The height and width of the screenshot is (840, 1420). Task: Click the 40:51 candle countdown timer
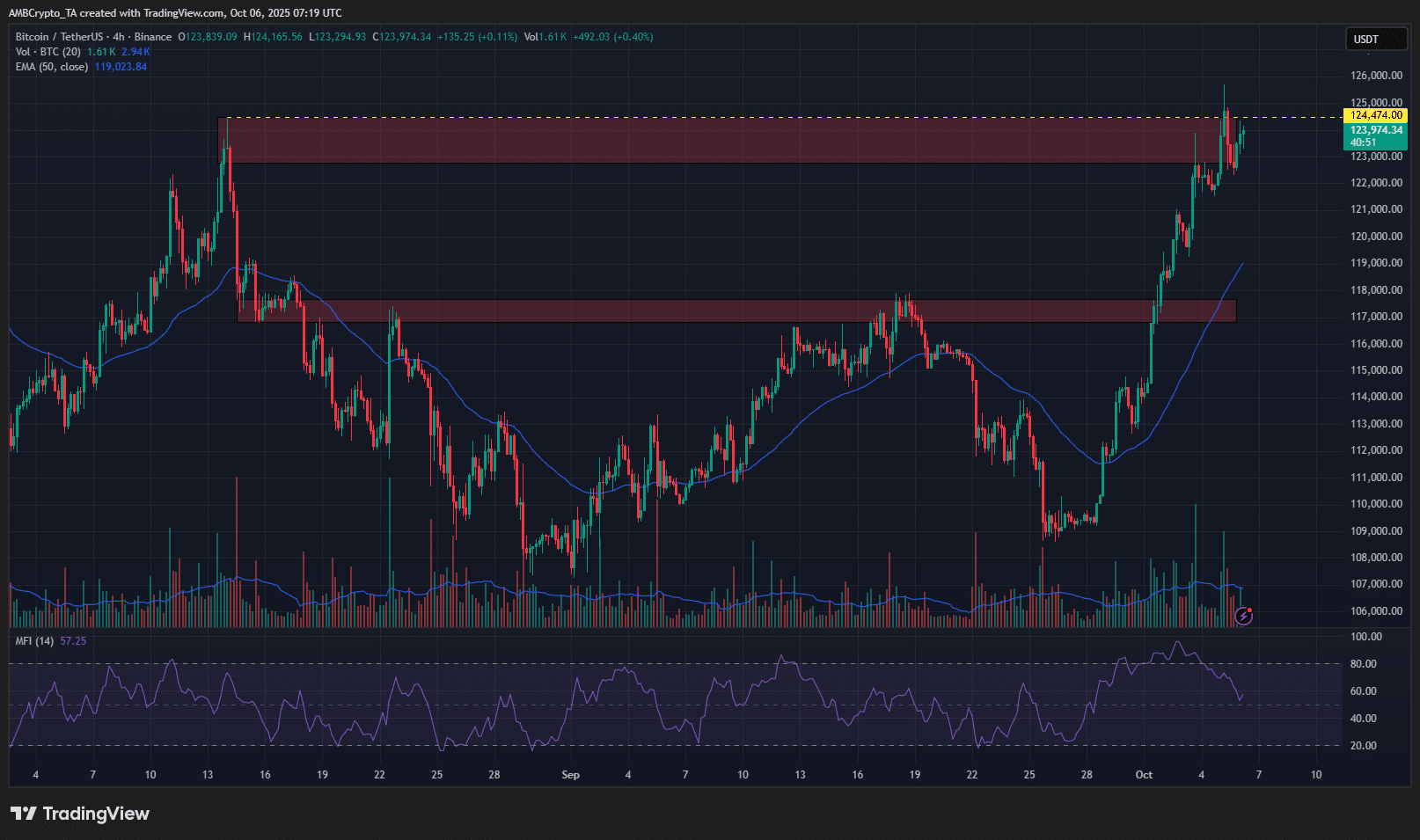click(1362, 140)
